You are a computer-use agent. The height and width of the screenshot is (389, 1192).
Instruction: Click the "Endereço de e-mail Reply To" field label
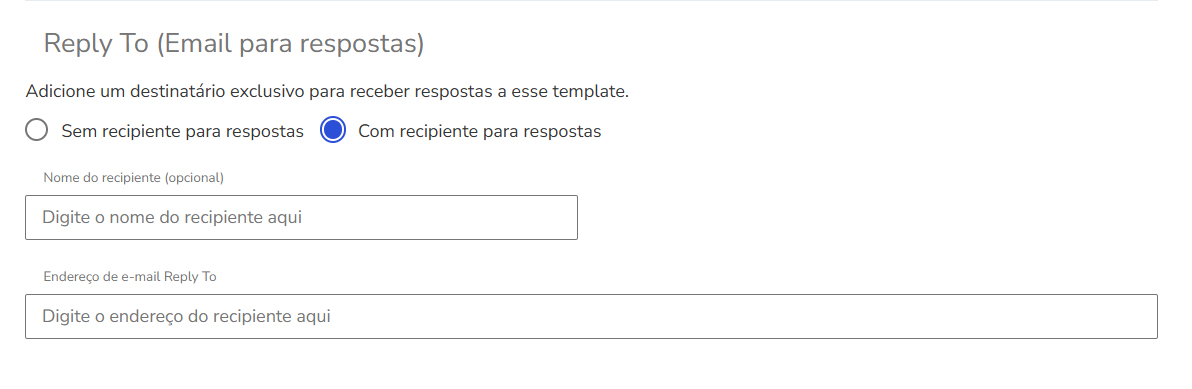(130, 277)
